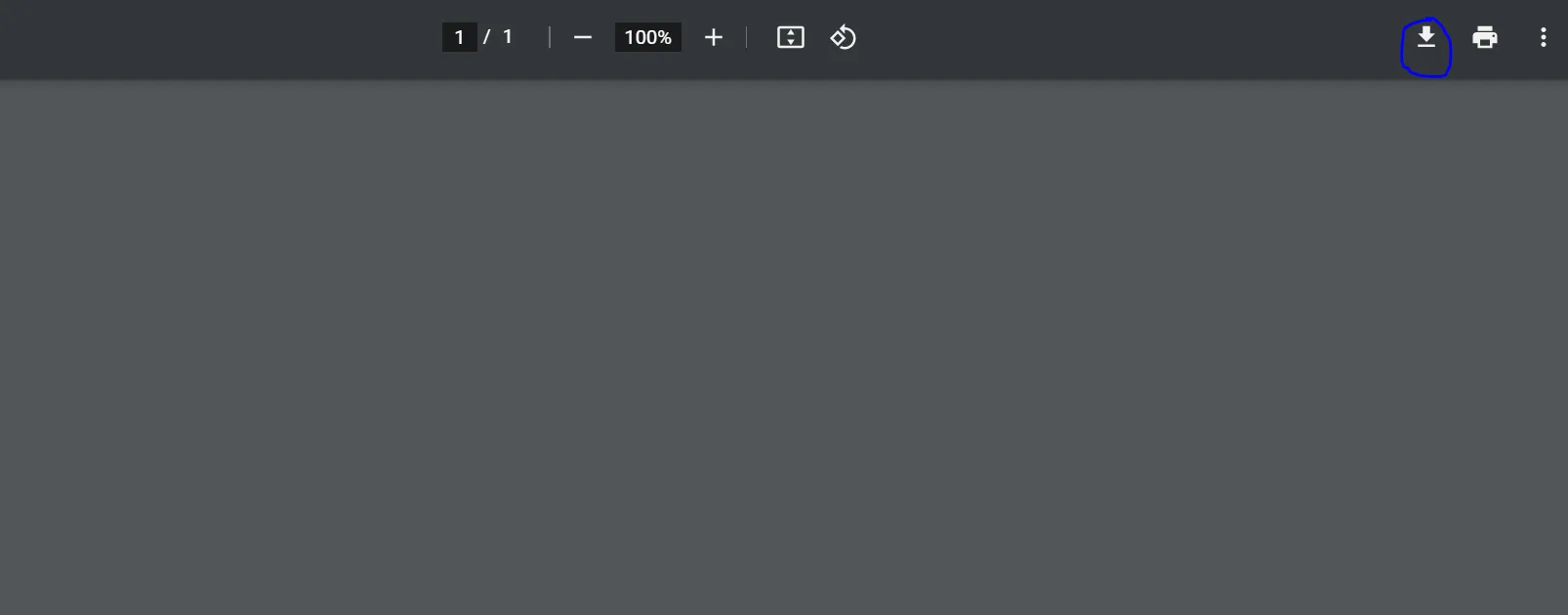Click the total page count label

point(508,37)
